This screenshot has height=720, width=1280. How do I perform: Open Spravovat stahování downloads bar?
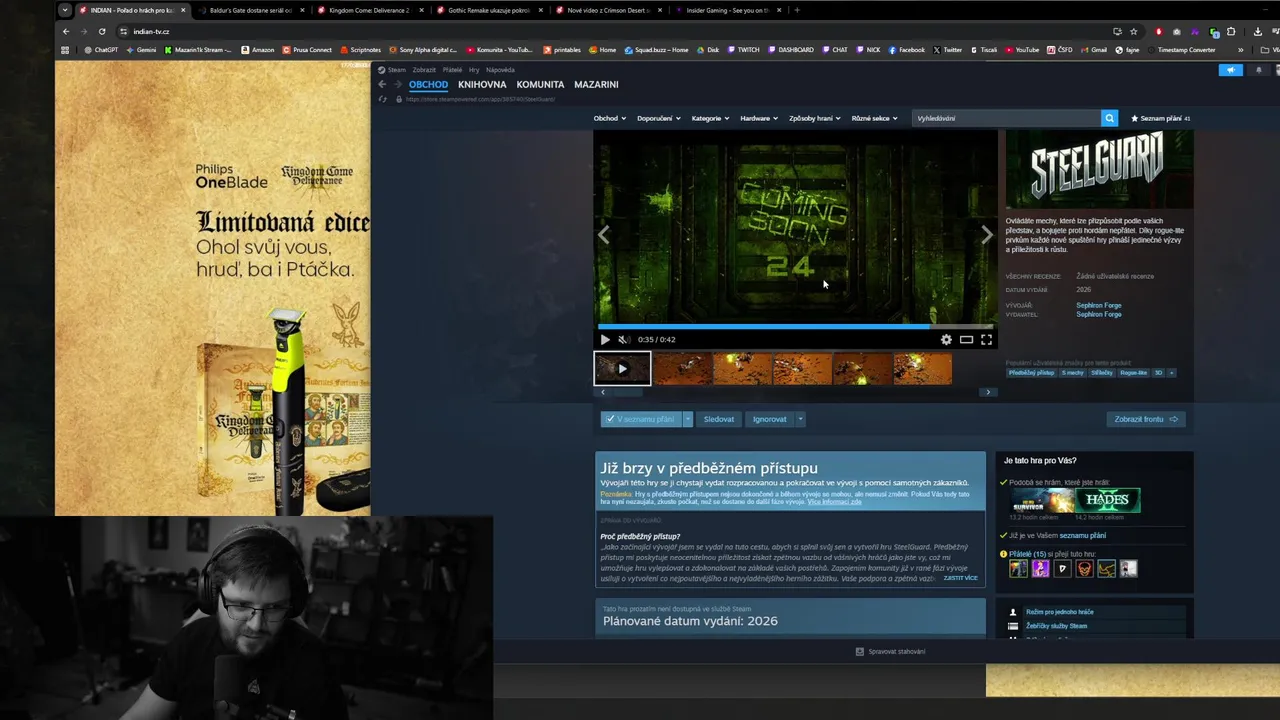pos(890,651)
